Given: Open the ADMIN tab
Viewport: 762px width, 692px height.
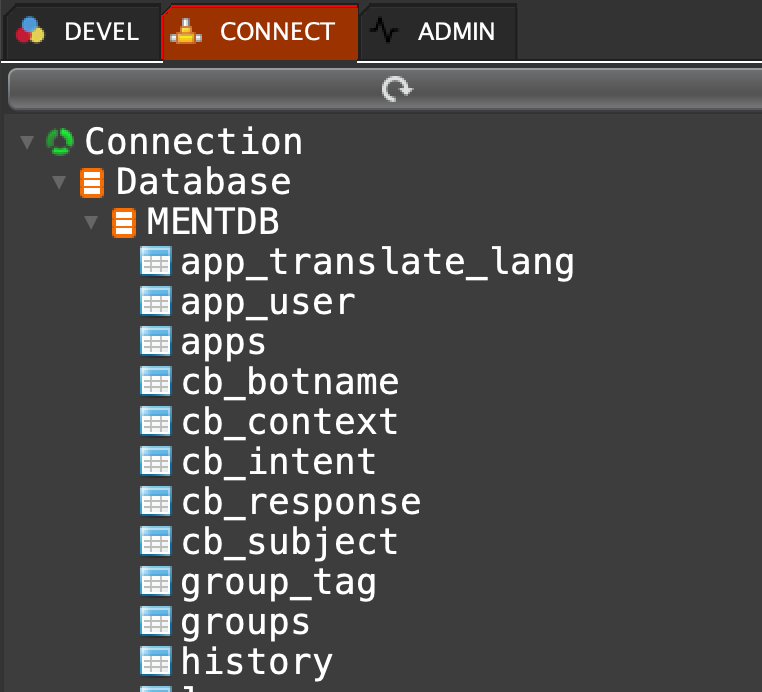Looking at the screenshot, I should click(438, 32).
